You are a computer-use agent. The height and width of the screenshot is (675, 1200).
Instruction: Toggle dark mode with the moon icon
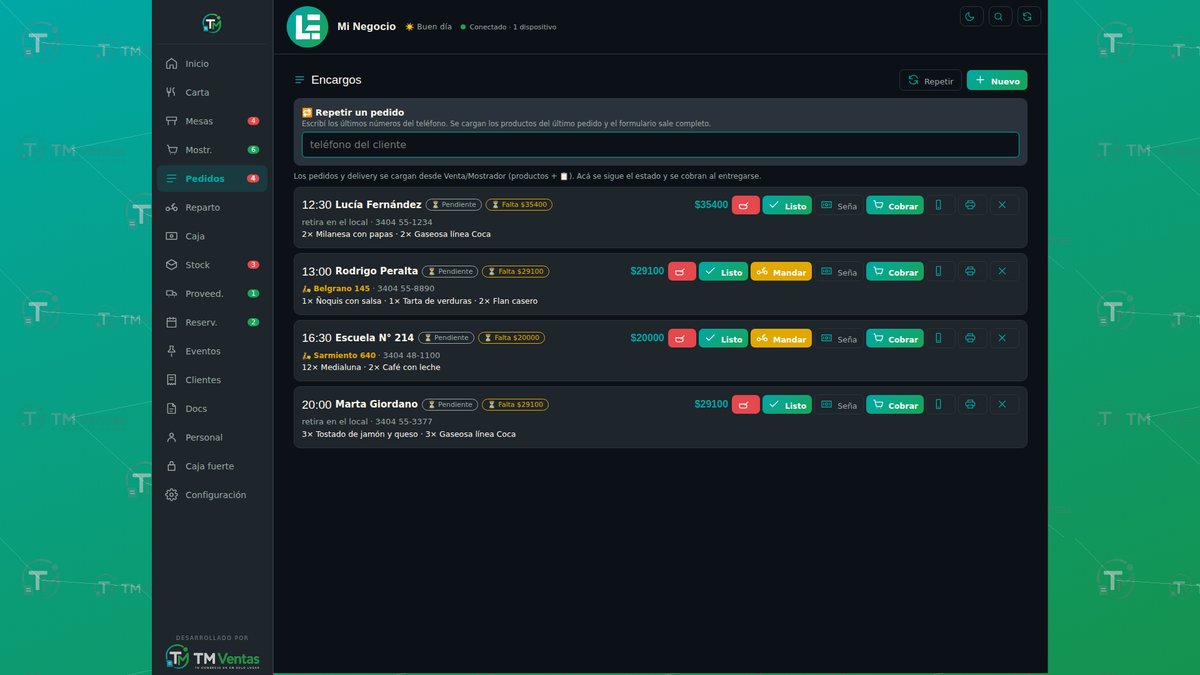971,16
